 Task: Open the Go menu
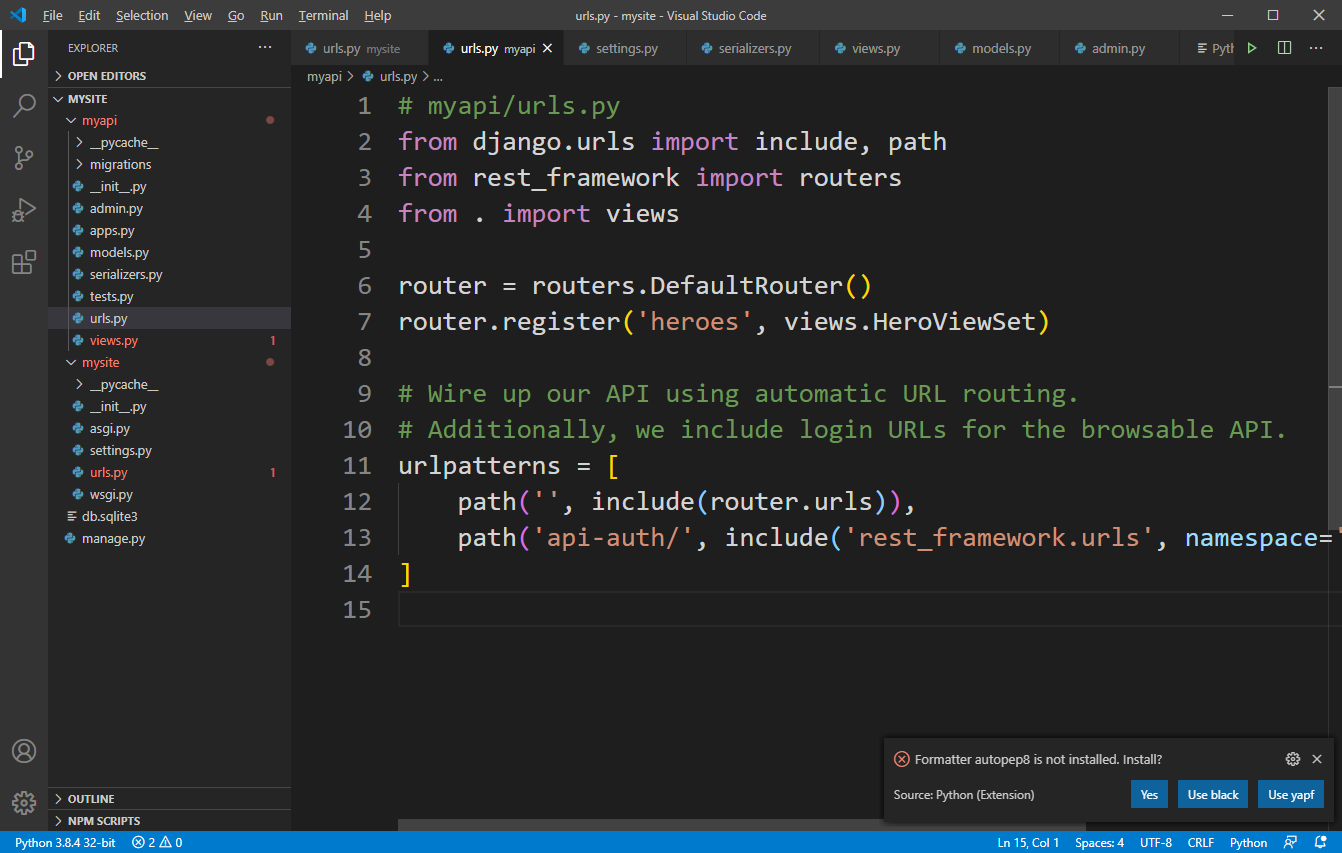click(236, 16)
